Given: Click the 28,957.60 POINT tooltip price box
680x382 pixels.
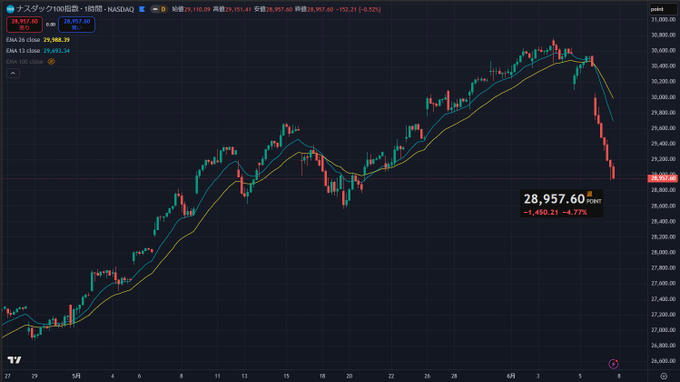Looking at the screenshot, I should (562, 203).
